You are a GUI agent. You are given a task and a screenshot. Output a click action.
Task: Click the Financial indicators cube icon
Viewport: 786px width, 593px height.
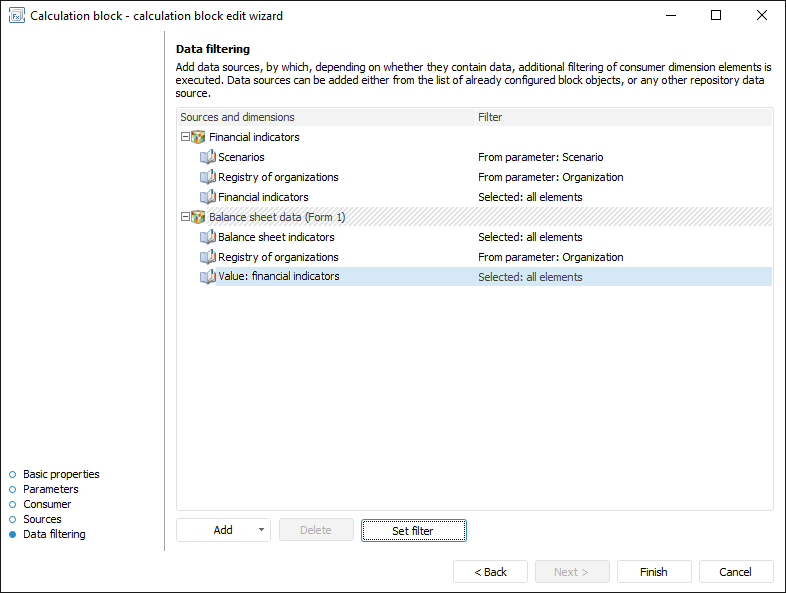[198, 137]
